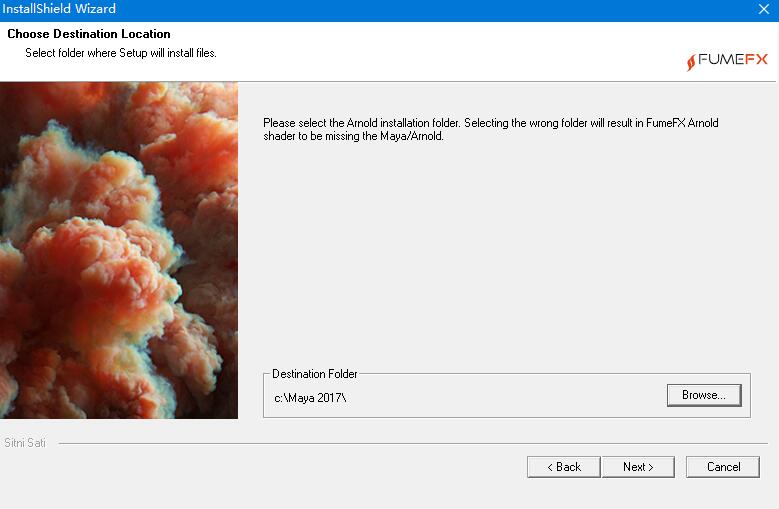779x509 pixels.
Task: Click the orange smoke simulation image
Action: (x=119, y=250)
